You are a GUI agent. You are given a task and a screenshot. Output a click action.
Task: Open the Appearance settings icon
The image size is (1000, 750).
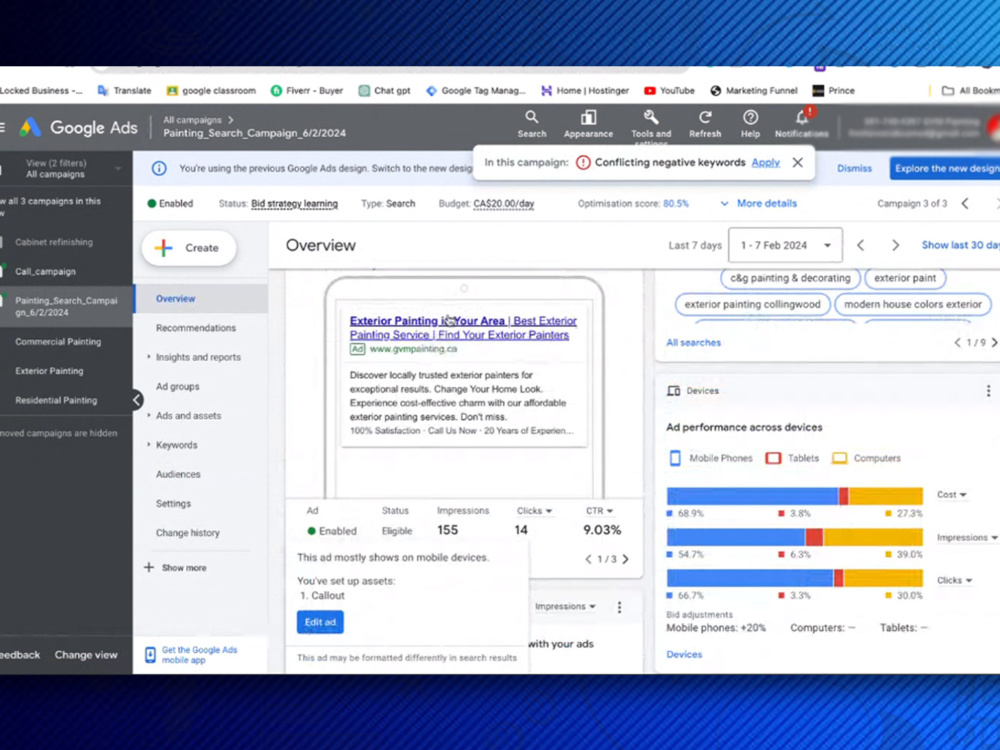coord(588,124)
